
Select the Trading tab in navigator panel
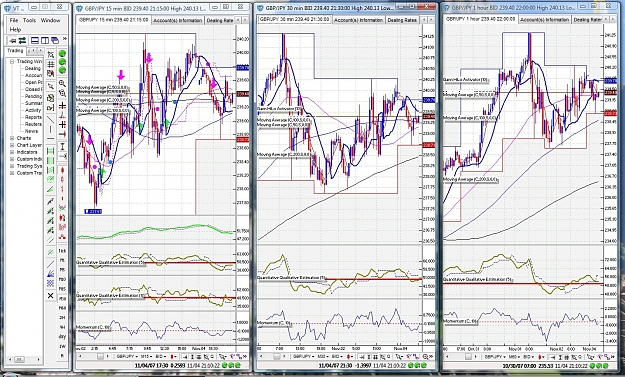[15, 51]
